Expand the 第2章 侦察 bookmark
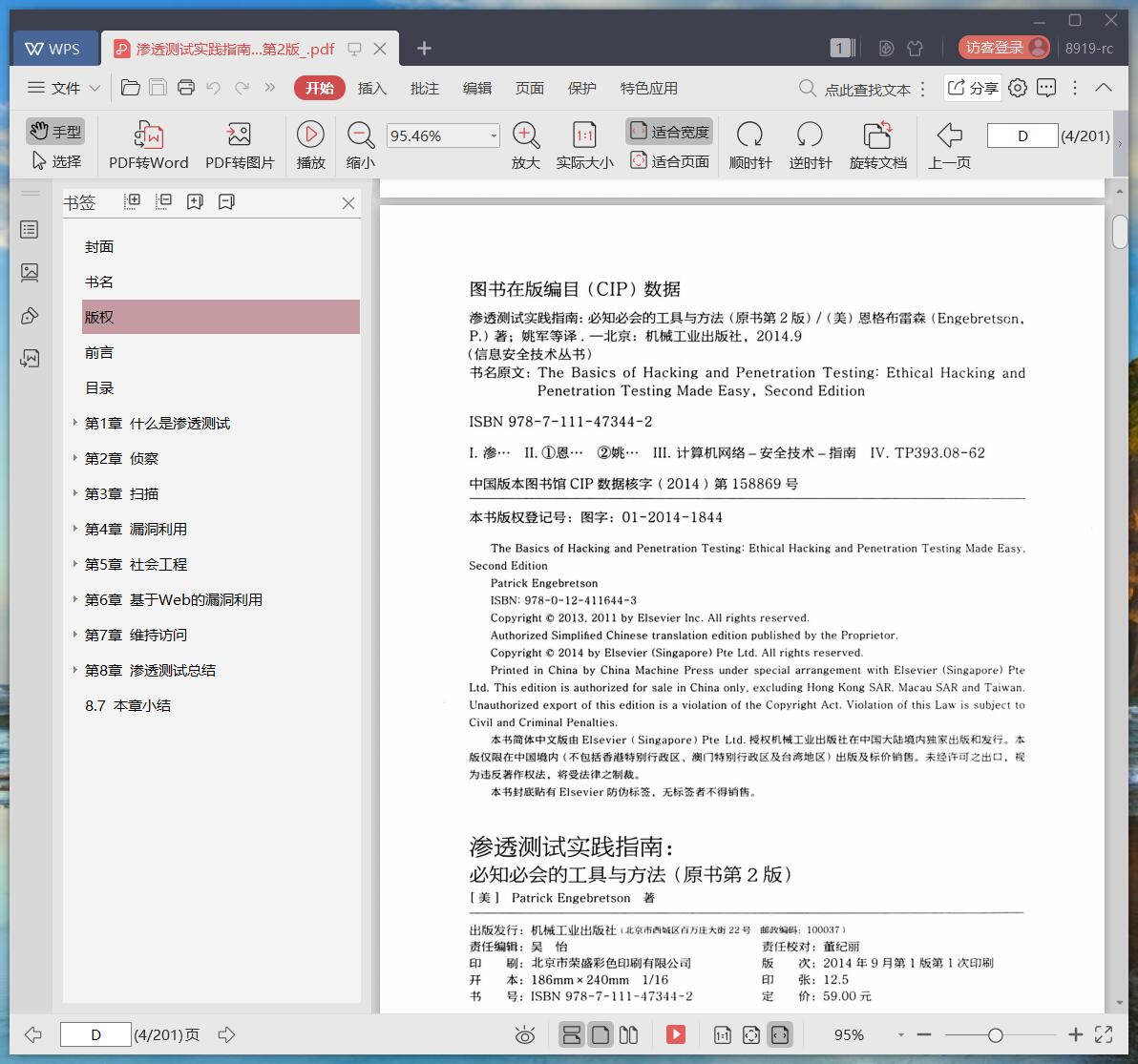Viewport: 1138px width, 1064px height. click(x=74, y=458)
